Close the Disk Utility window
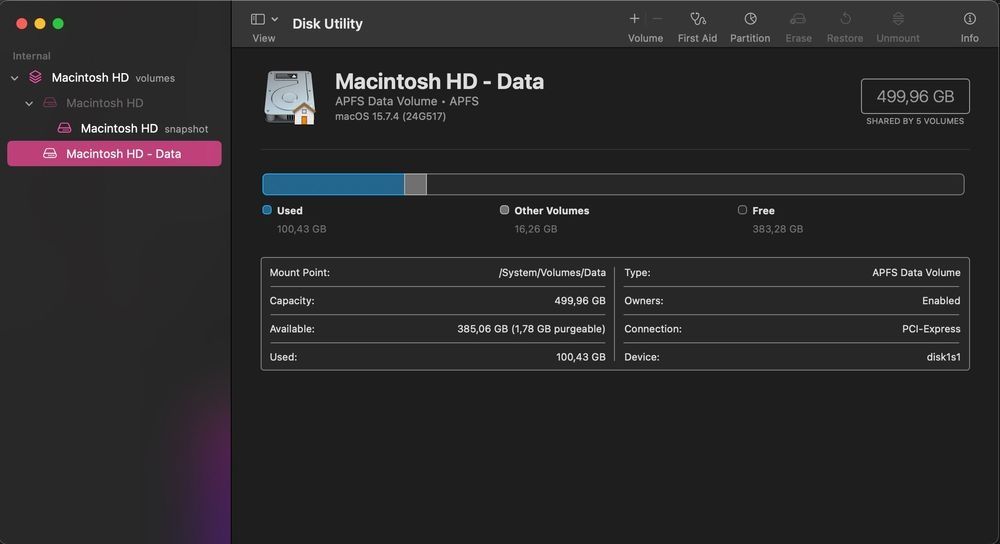This screenshot has height=544, width=1000. 22,24
